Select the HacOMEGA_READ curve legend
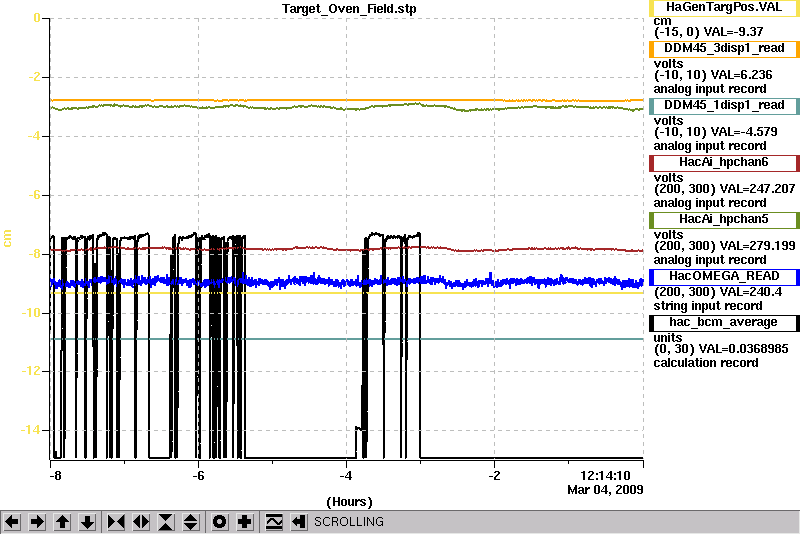The image size is (800, 534). coord(724,276)
